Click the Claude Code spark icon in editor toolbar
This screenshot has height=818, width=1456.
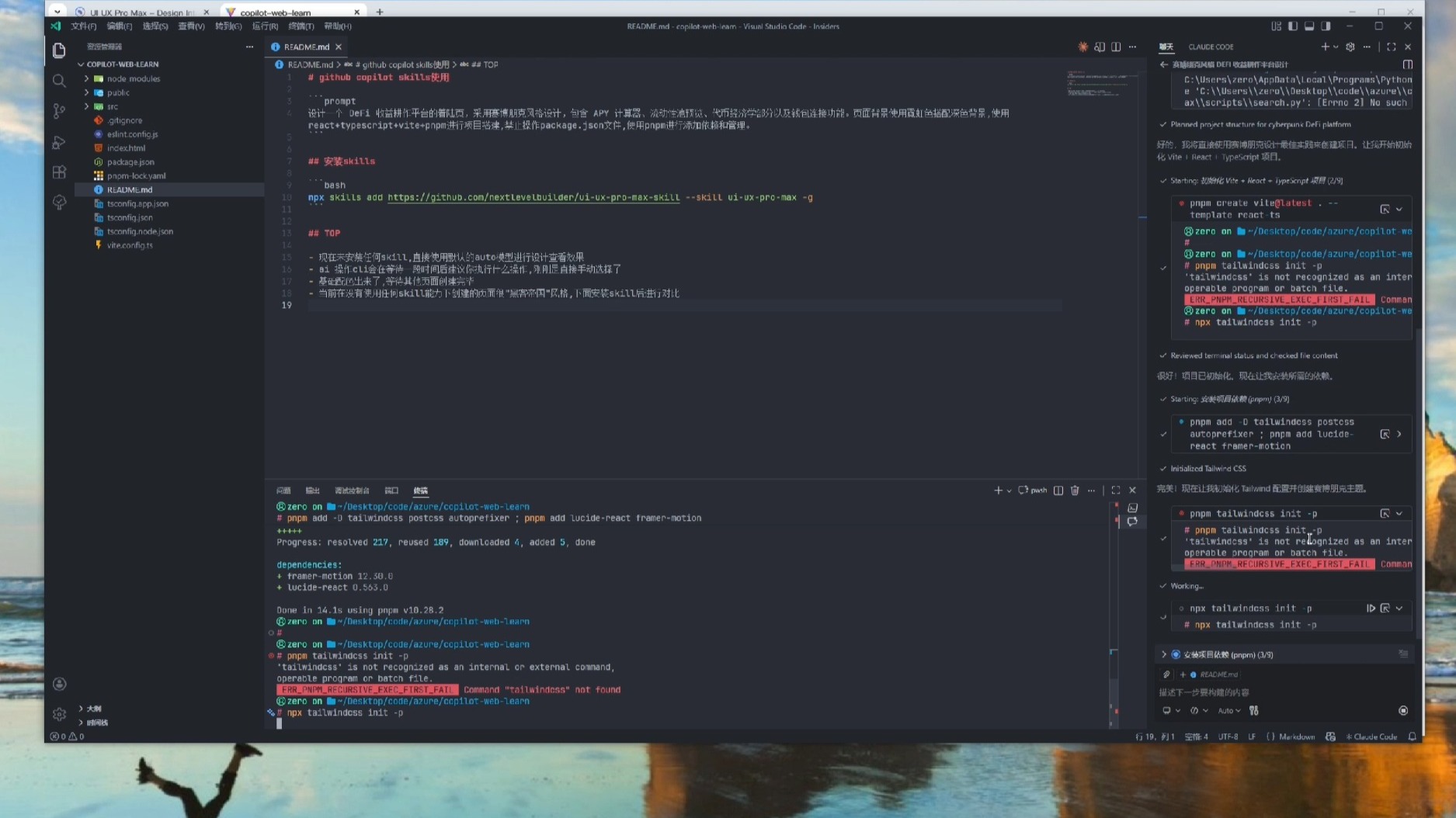pos(1083,47)
